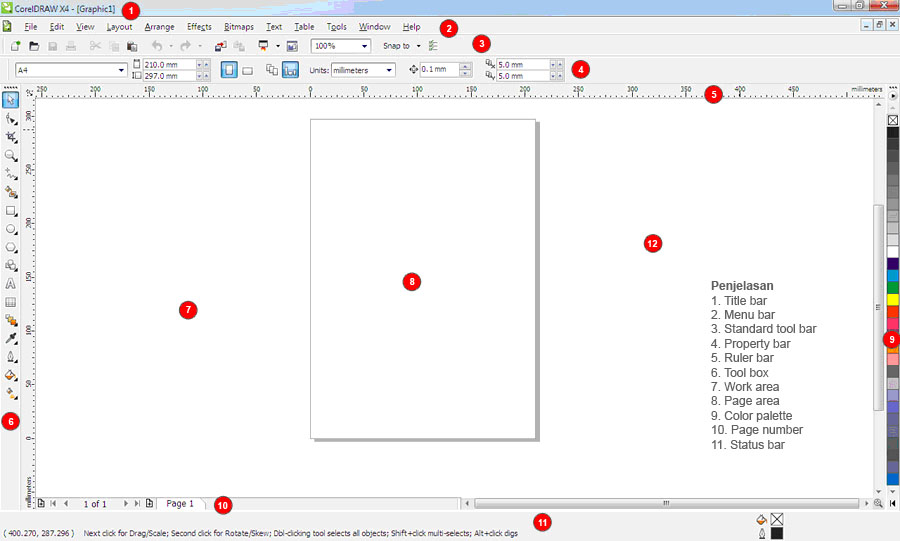Open the 100% zoom levels dropdown
Image resolution: width=900 pixels, height=541 pixels.
[364, 46]
